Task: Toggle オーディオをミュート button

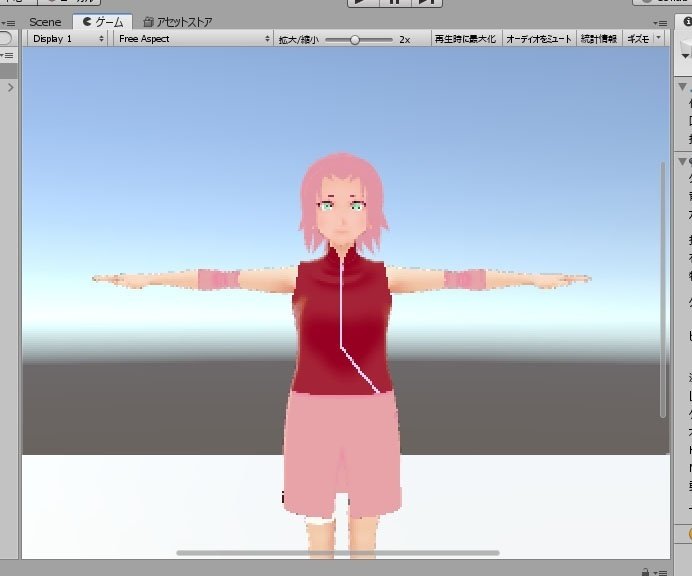Action: click(539, 39)
